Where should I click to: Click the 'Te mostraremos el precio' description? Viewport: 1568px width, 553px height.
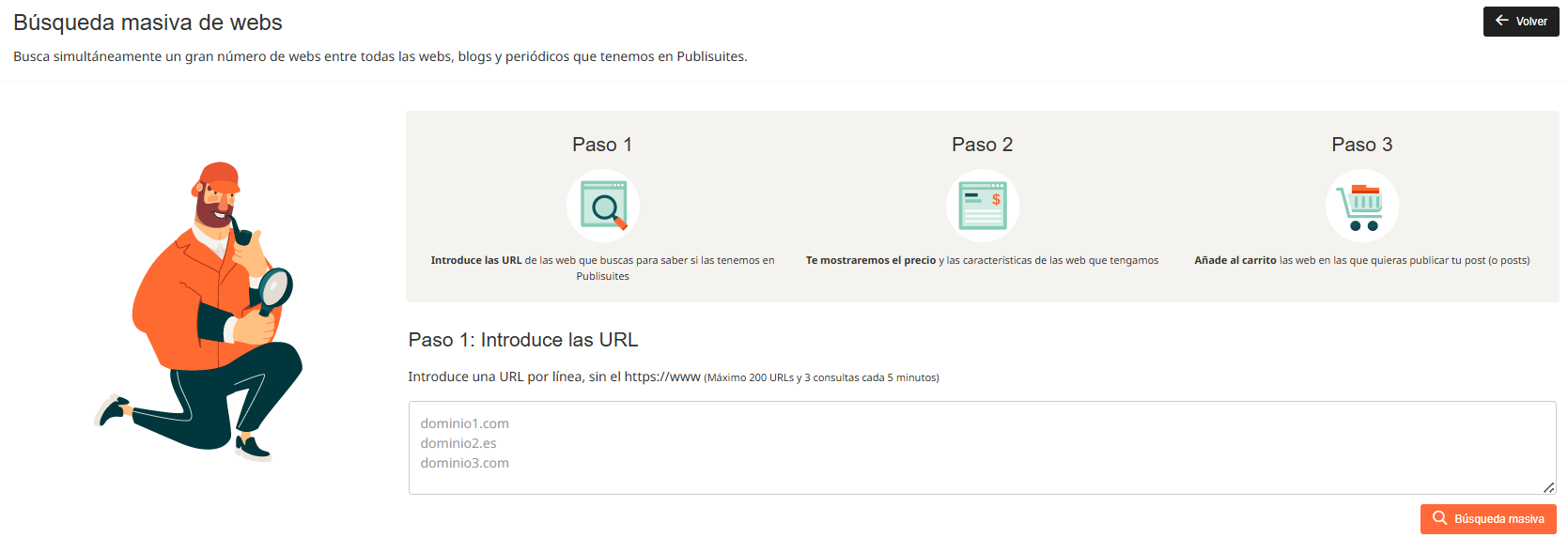click(982, 260)
